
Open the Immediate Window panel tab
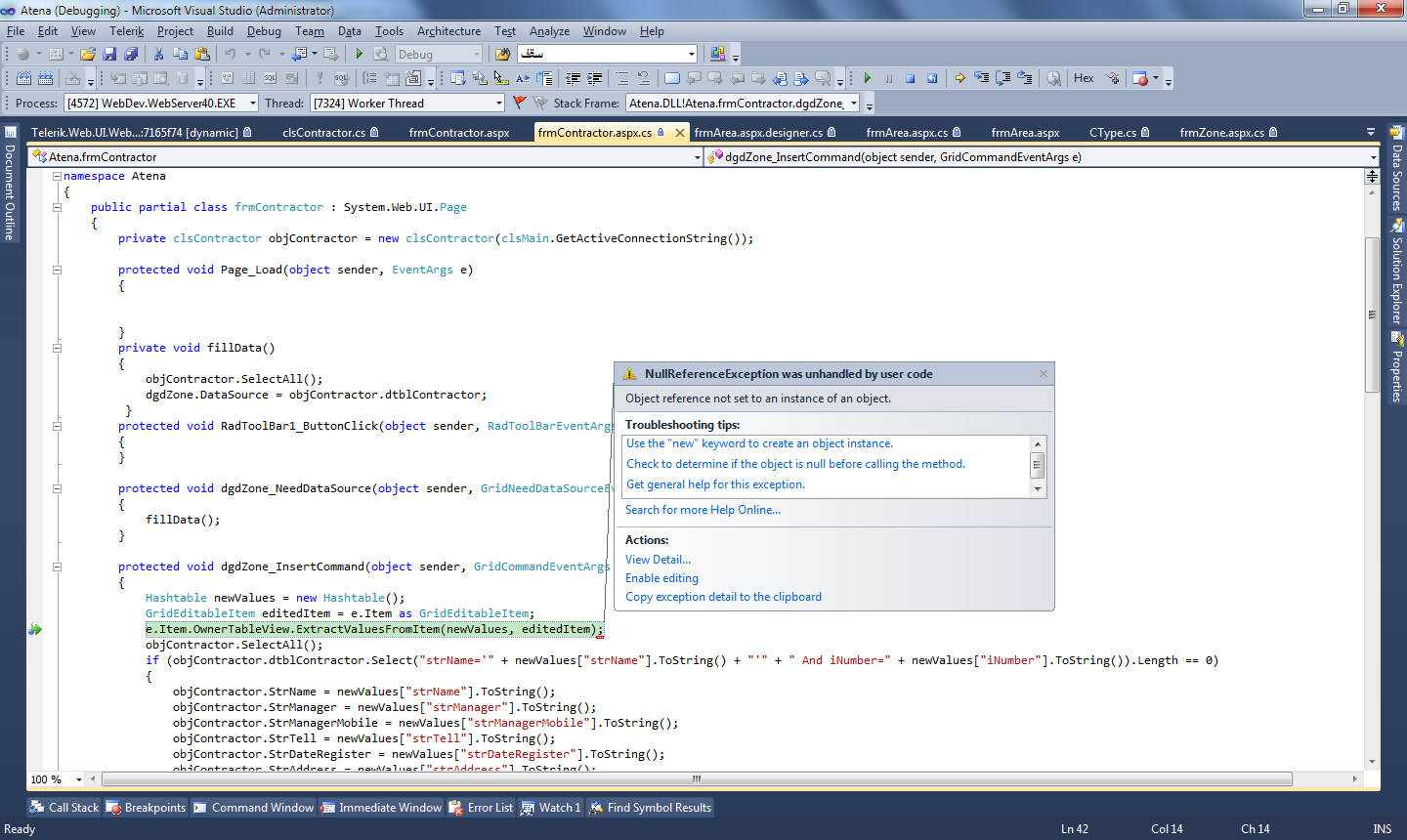click(x=381, y=808)
